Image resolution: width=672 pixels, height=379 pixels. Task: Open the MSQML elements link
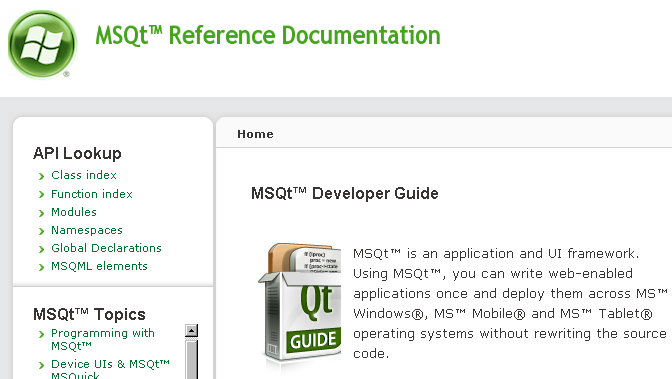[x=99, y=266]
